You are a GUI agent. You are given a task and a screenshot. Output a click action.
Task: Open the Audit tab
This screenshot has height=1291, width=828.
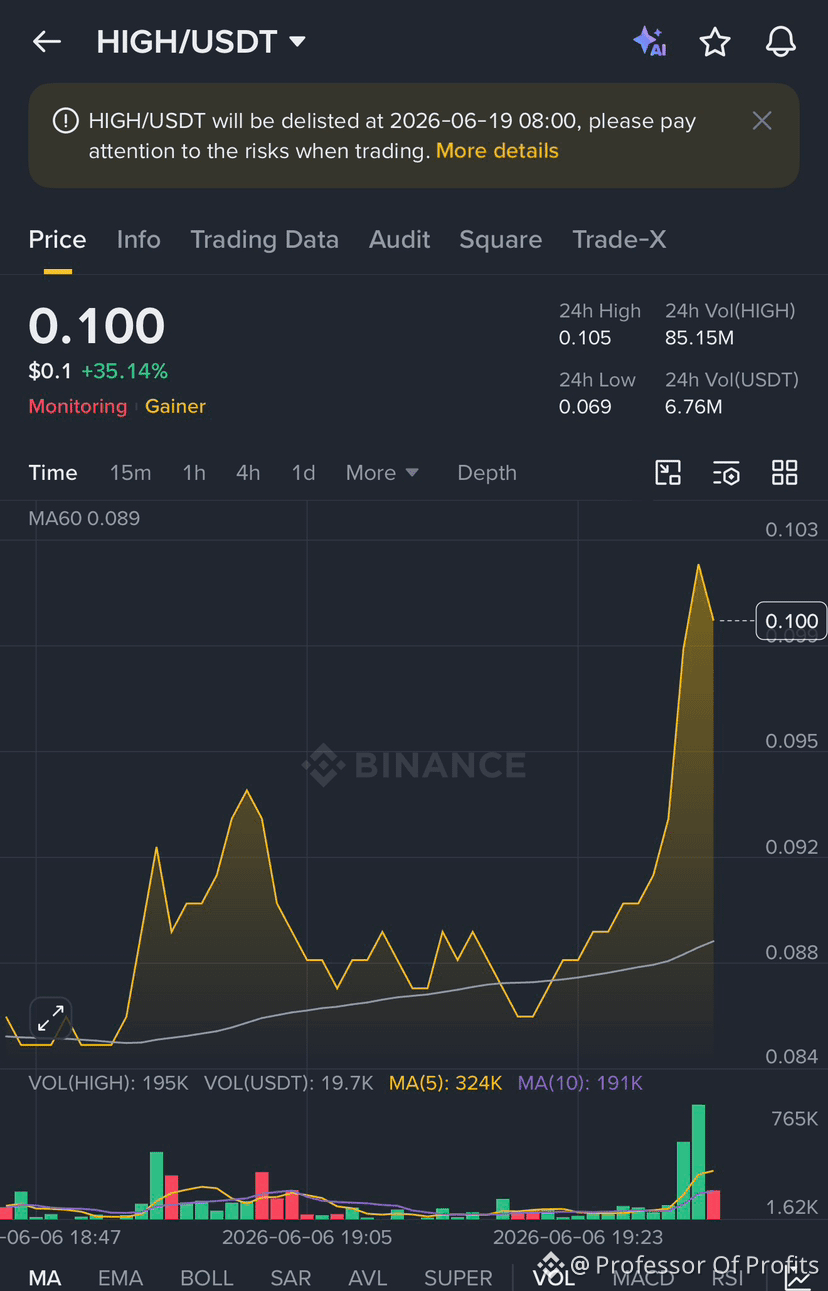pos(399,240)
